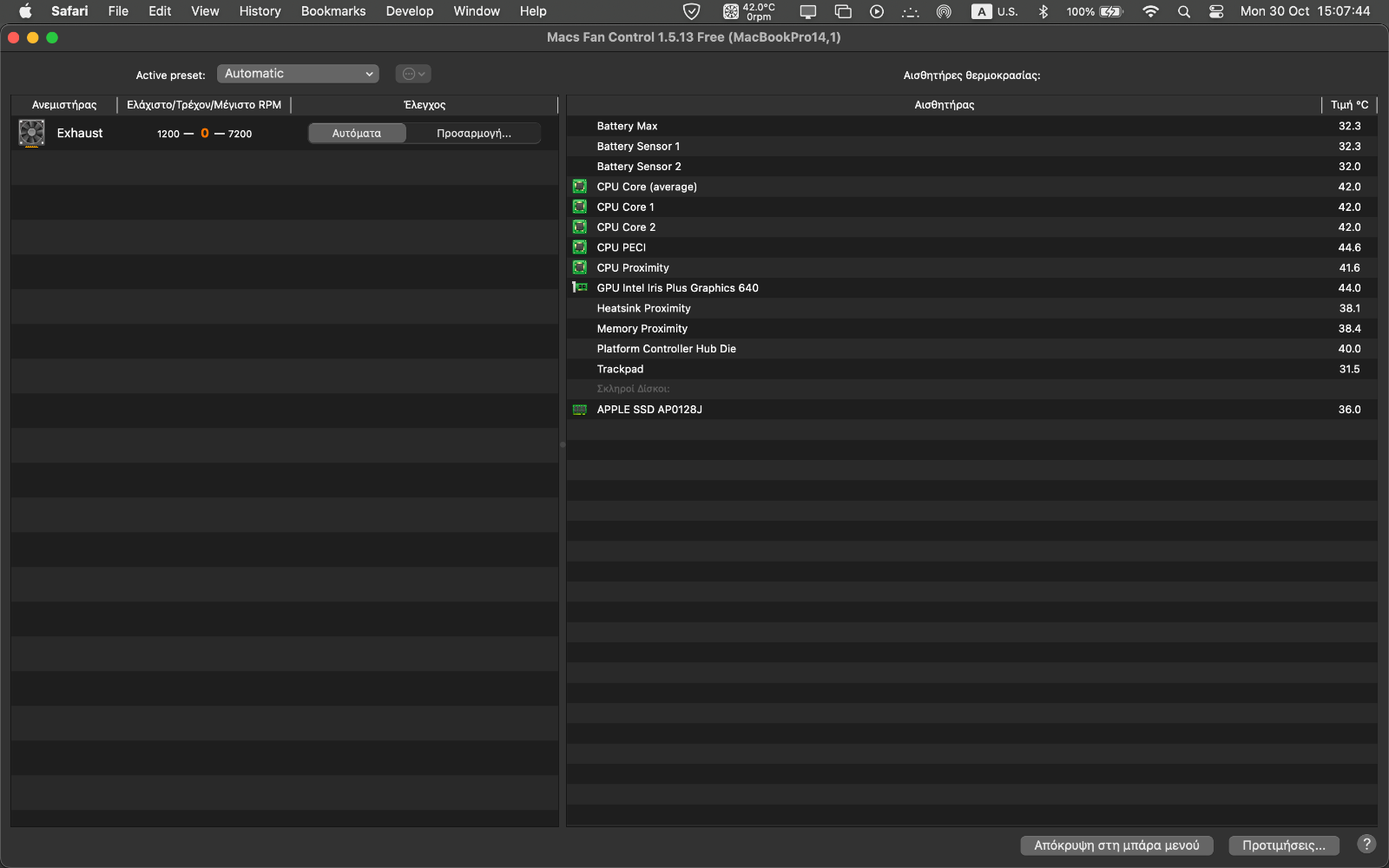Click the CPU Core (average) chip icon

pos(580,187)
